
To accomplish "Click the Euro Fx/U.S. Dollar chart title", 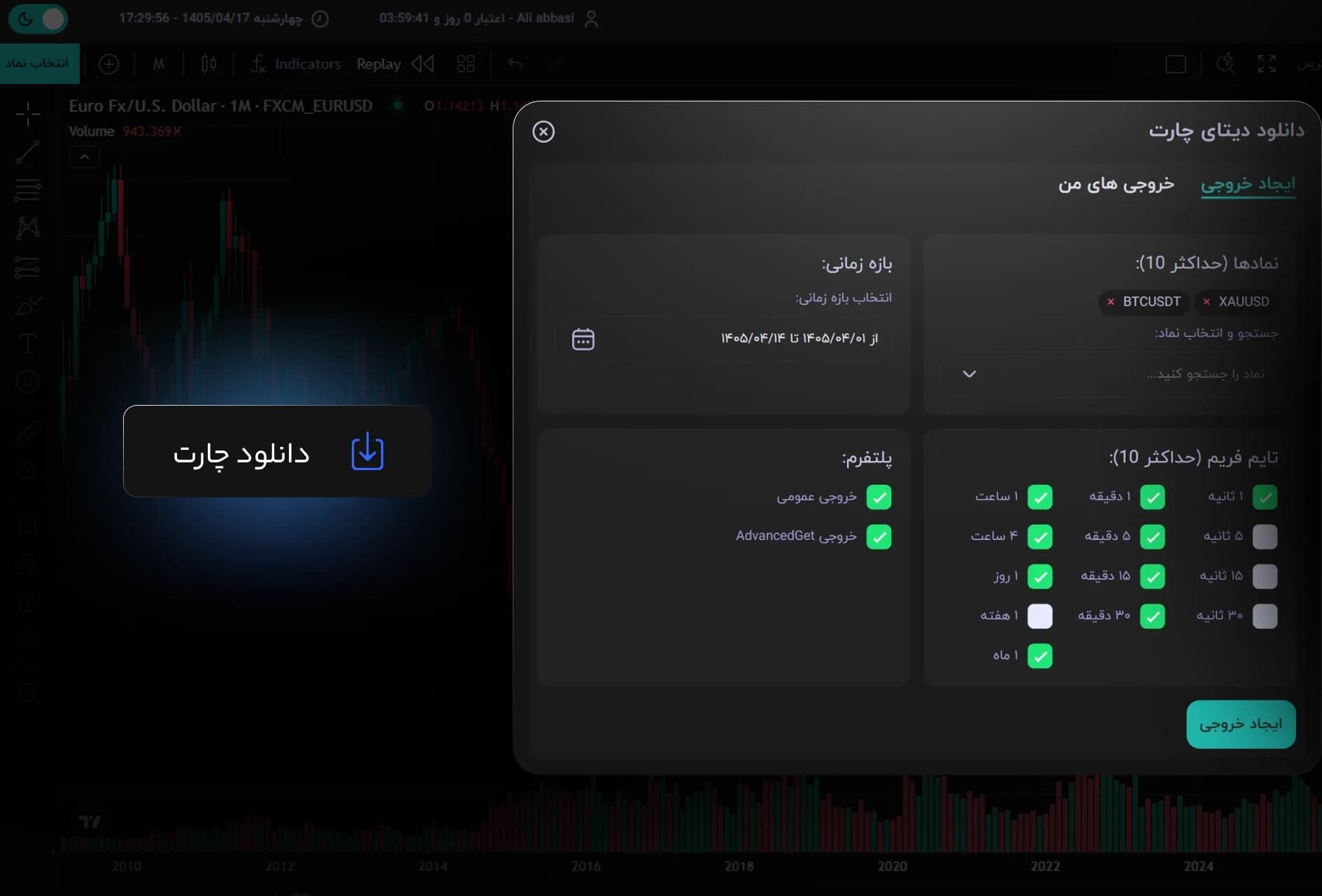I will pyautogui.click(x=220, y=106).
